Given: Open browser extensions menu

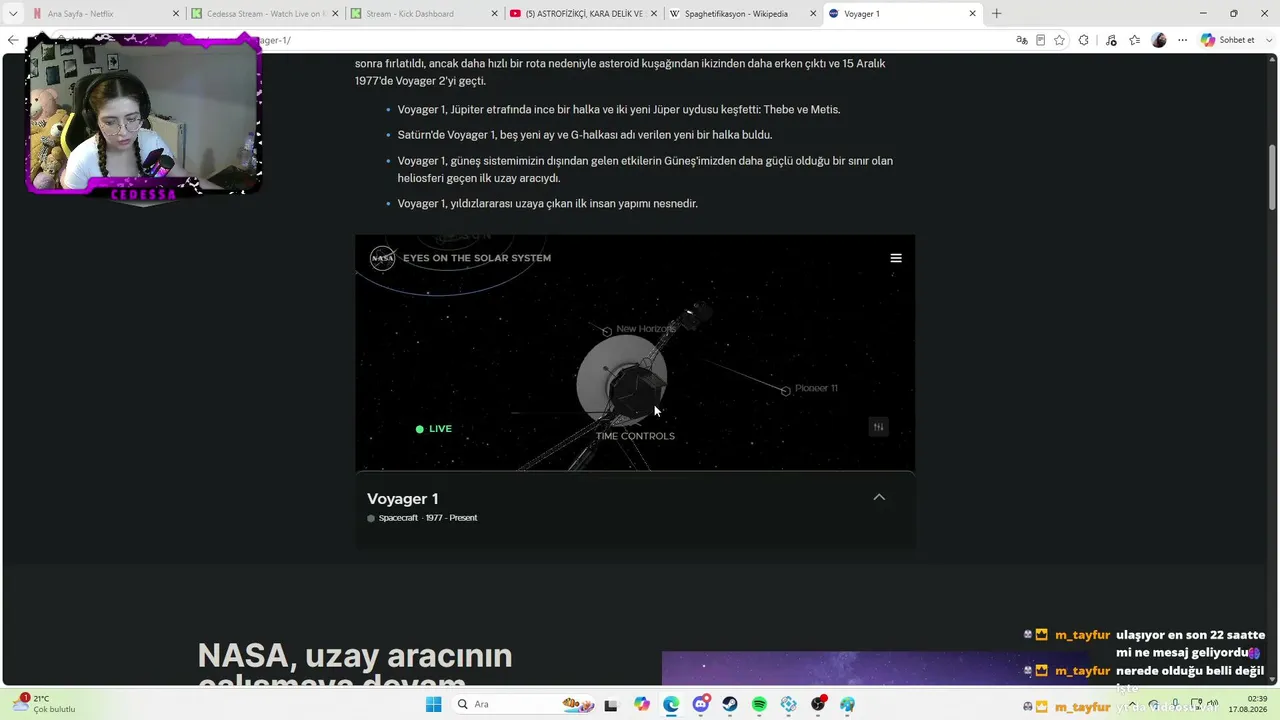Looking at the screenshot, I should pyautogui.click(x=1083, y=40).
